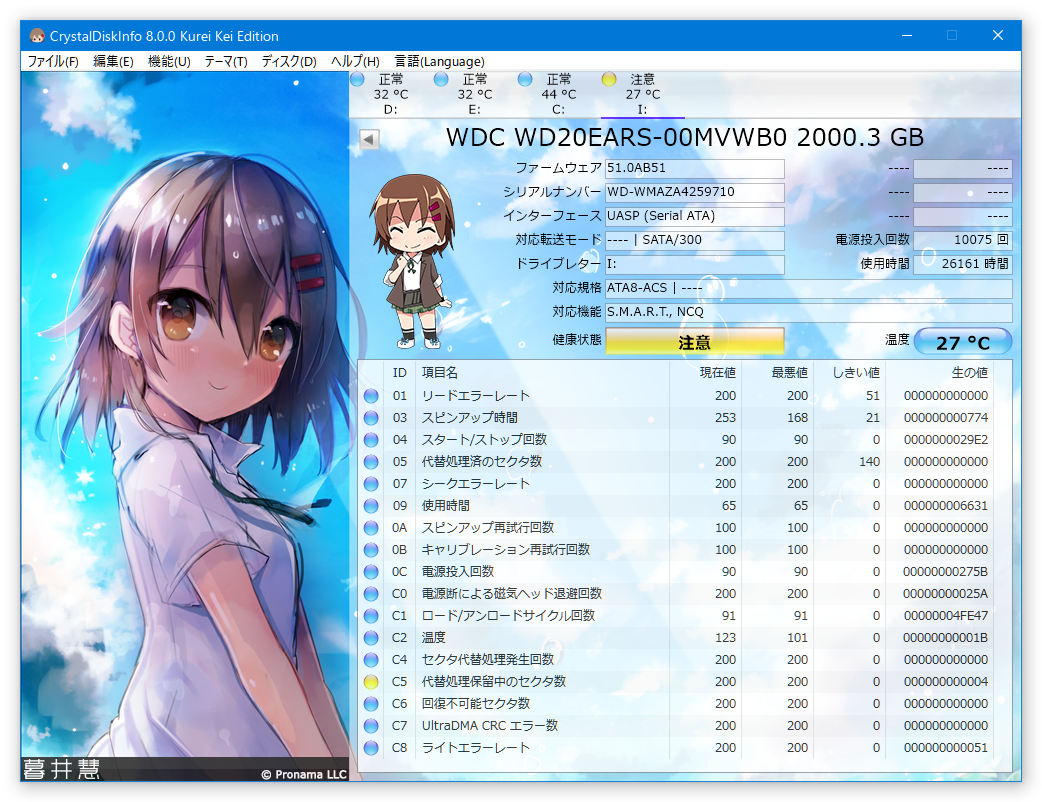Click the previous disk arrow button
Screen dimensions: 1042x802
tap(369, 139)
